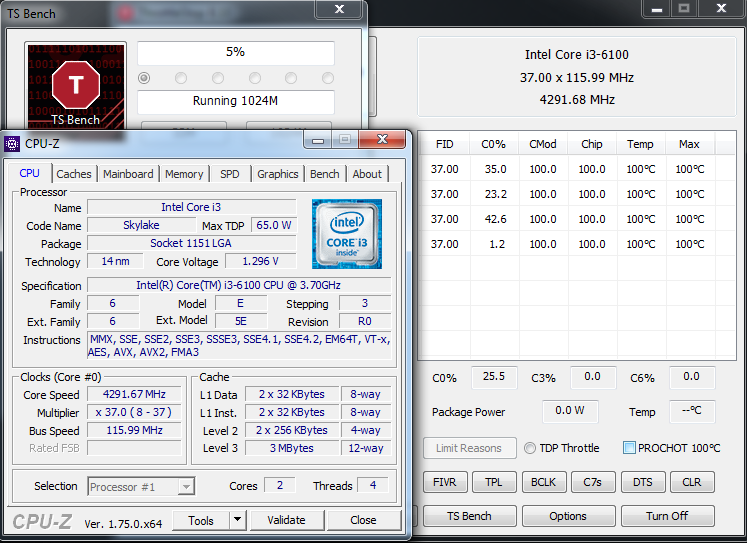Screen dimensions: 747x543
Task: Click the Package Power 0.0 W field
Action: 570,411
